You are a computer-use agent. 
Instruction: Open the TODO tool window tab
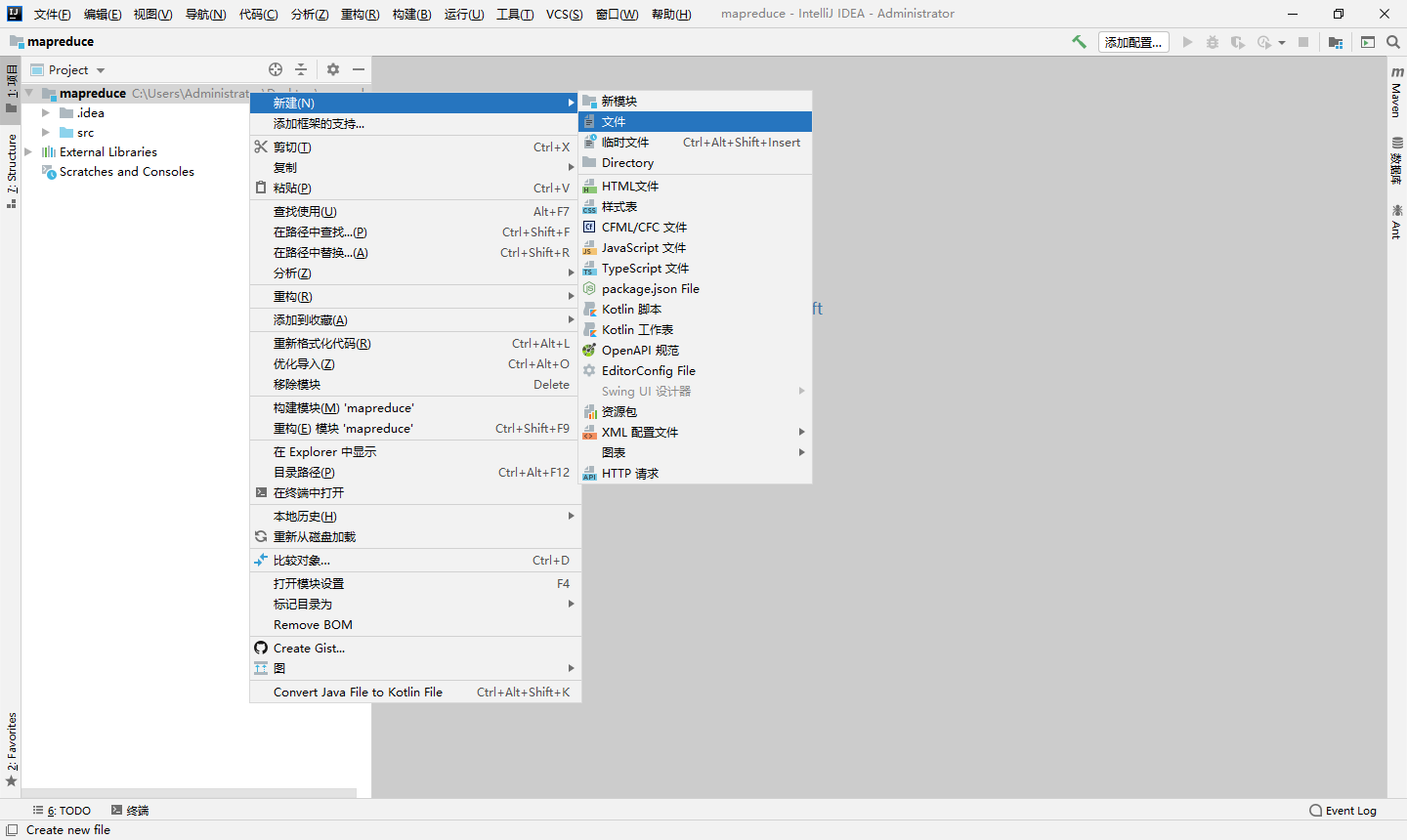pos(62,811)
